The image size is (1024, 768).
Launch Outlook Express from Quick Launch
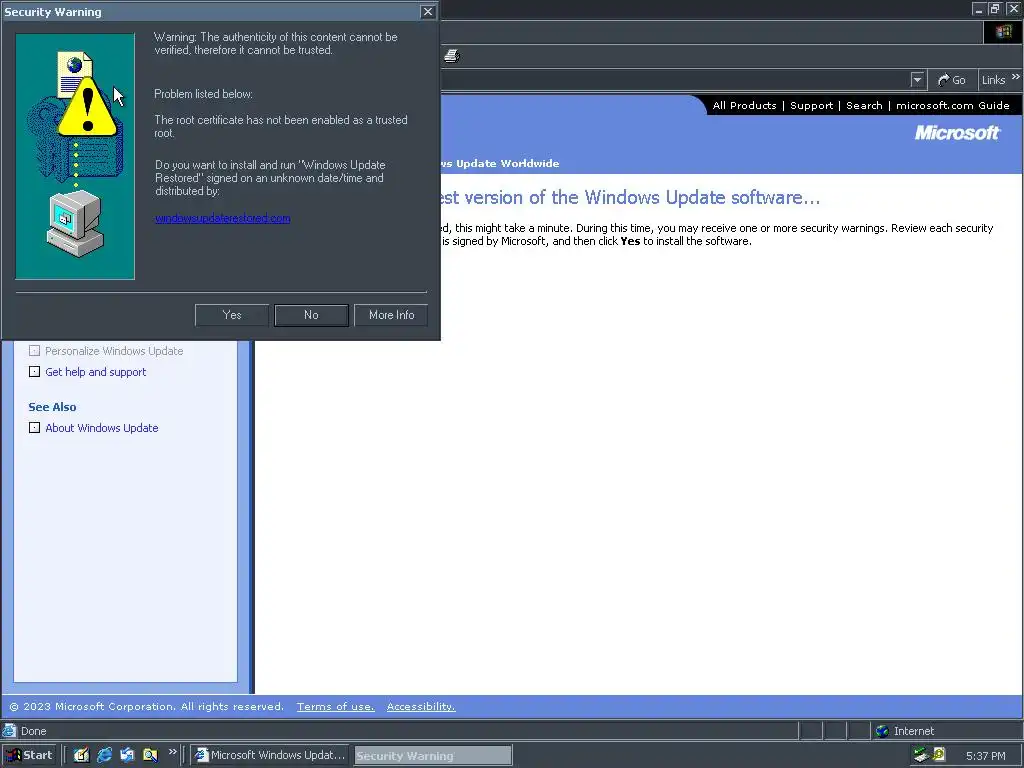point(127,755)
